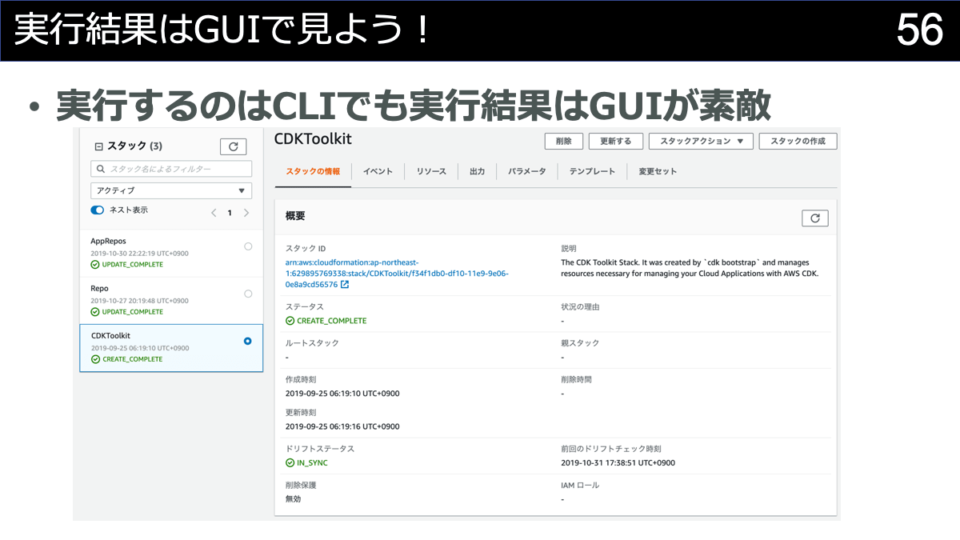Switch to スタックの情報 tab
The width and height of the screenshot is (960, 540).
313,171
